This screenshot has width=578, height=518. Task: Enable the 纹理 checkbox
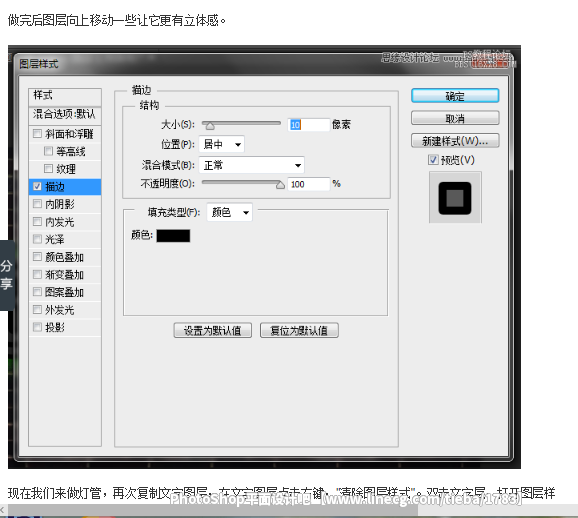[x=48, y=168]
